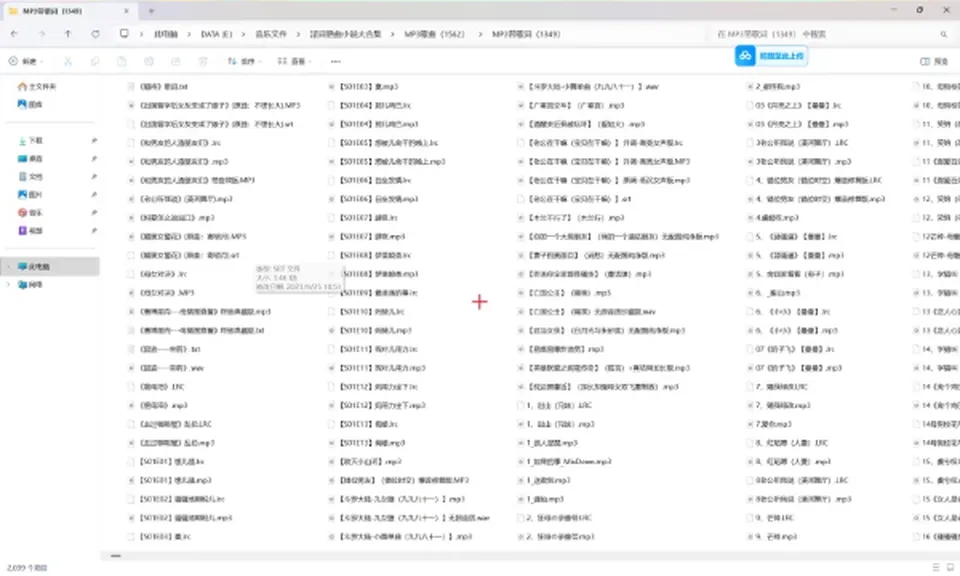Click the Paste icon in toolbar
The width and height of the screenshot is (960, 576).
tap(122, 61)
